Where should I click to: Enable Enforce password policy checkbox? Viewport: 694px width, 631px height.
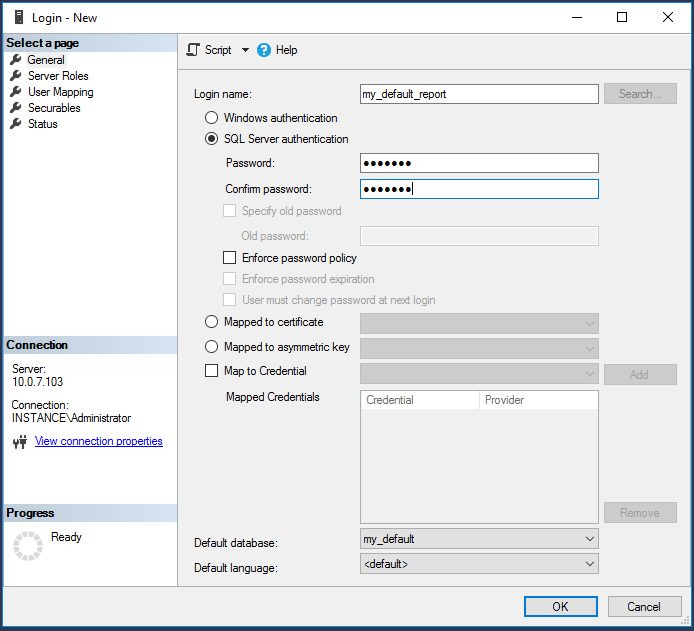(230, 258)
